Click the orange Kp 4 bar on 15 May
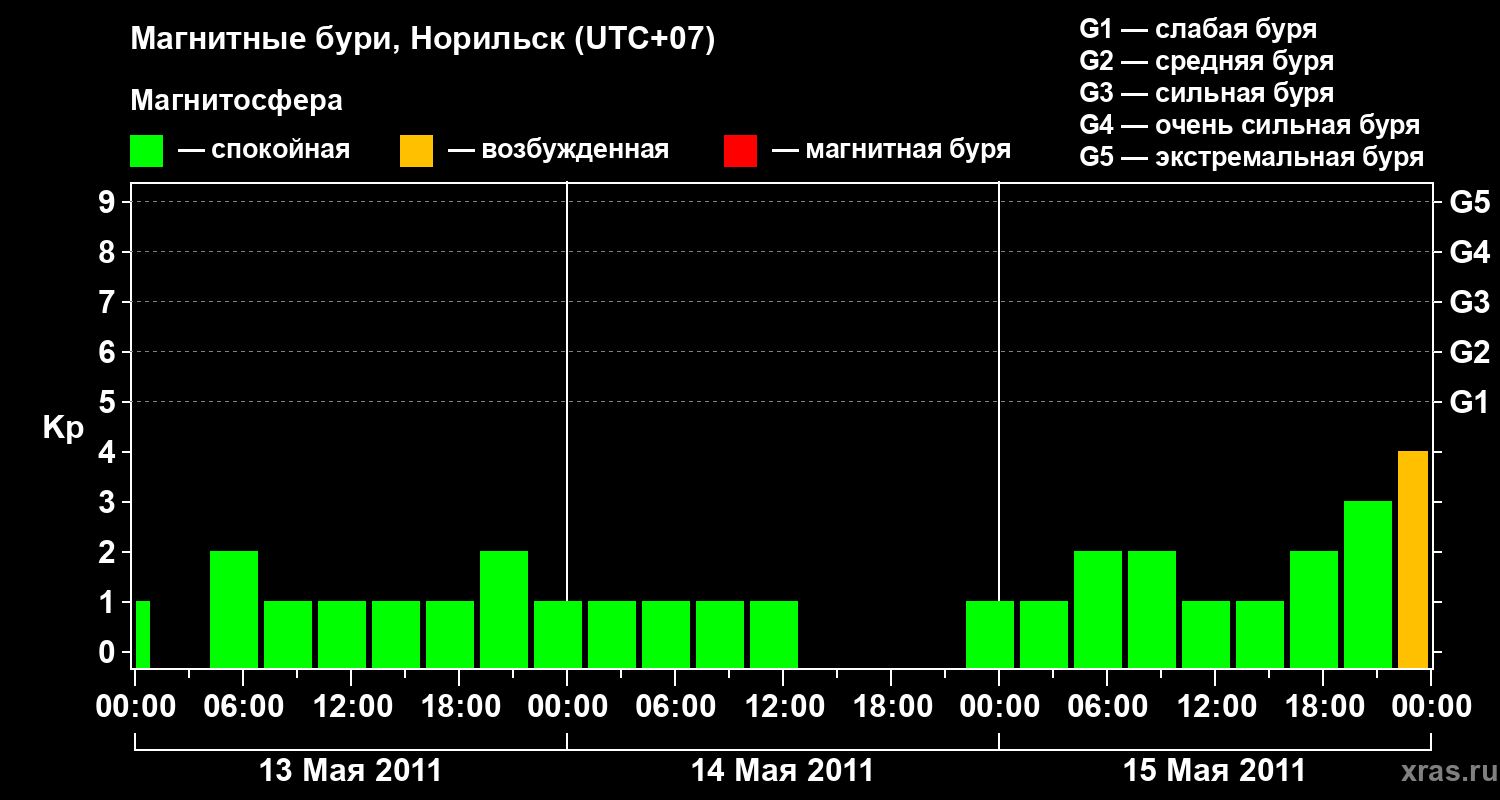 1413,559
